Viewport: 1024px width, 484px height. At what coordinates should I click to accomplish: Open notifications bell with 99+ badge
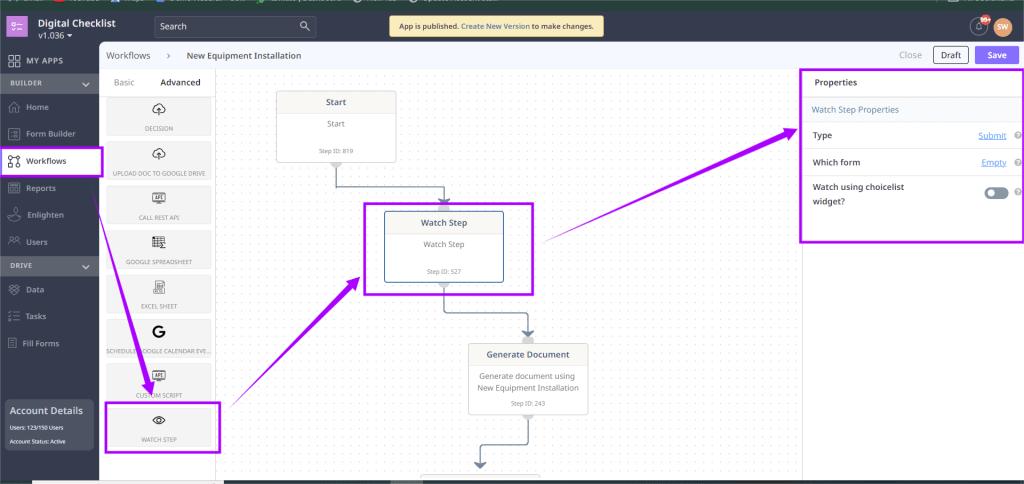point(978,26)
